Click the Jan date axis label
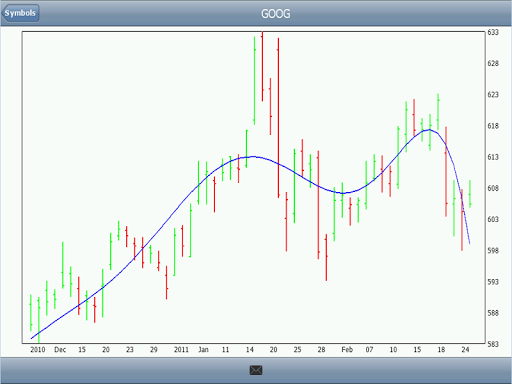512x384 pixels. [203, 350]
